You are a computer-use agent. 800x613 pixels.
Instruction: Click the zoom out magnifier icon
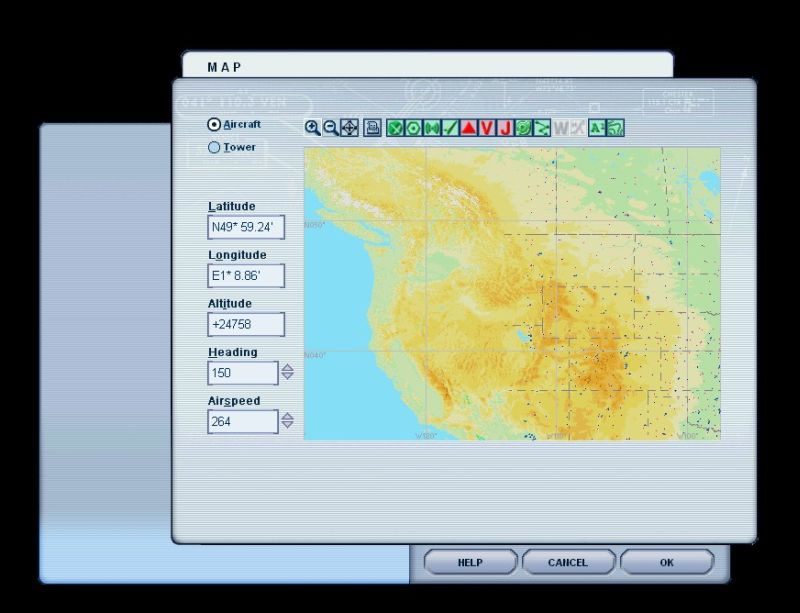pyautogui.click(x=330, y=128)
